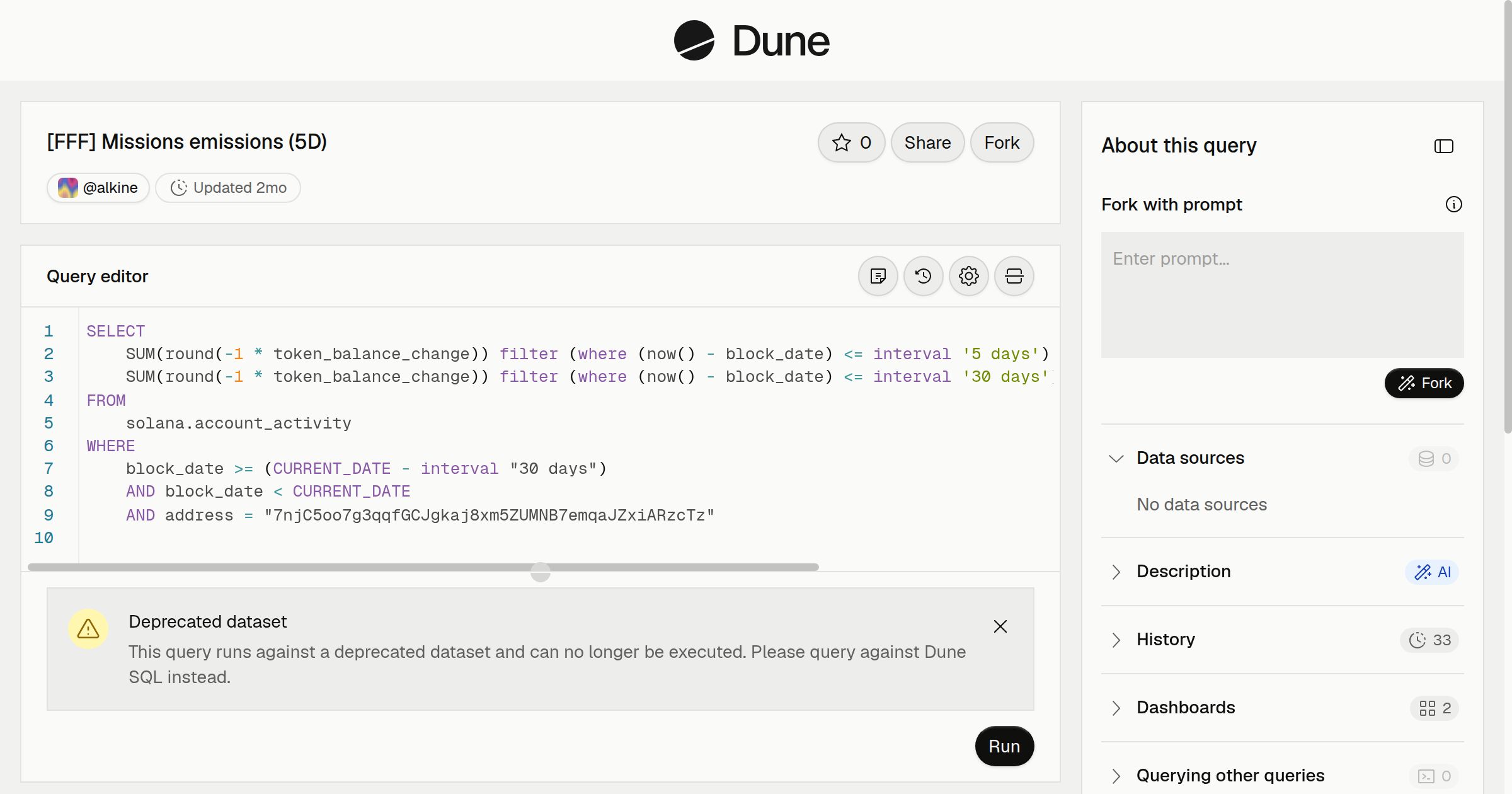Show Fork with prompt info icon
Screen dimensions: 1512x794
[1453, 204]
